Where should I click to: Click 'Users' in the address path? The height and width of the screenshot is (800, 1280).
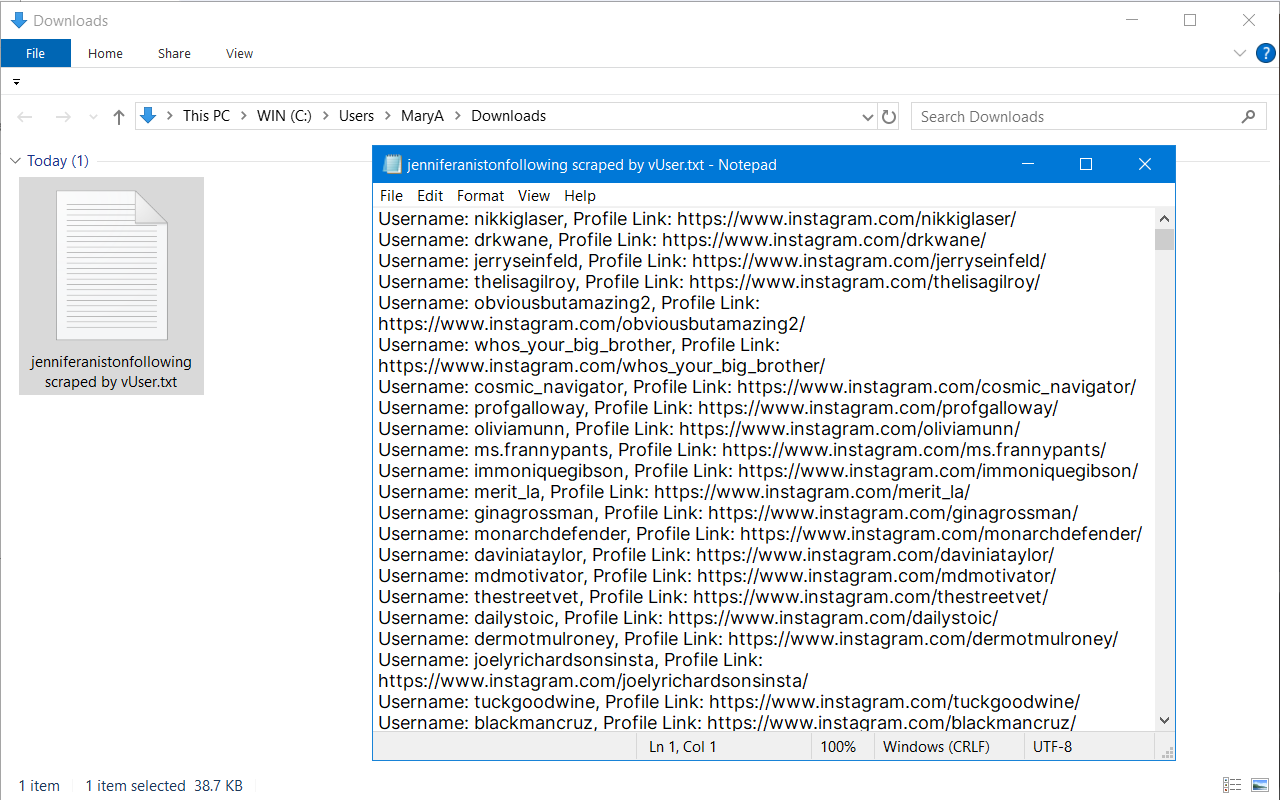coord(356,116)
